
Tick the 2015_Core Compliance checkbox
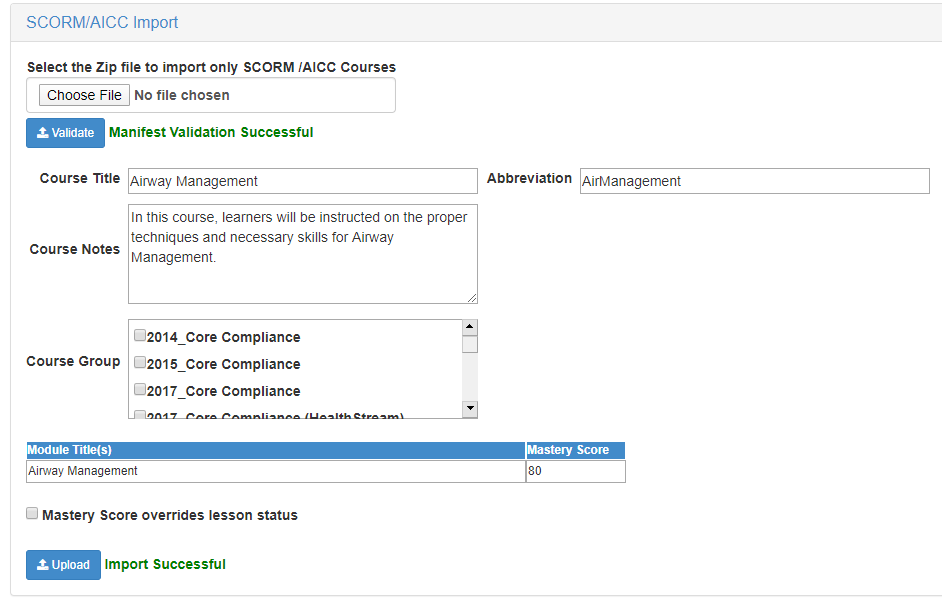pos(140,363)
